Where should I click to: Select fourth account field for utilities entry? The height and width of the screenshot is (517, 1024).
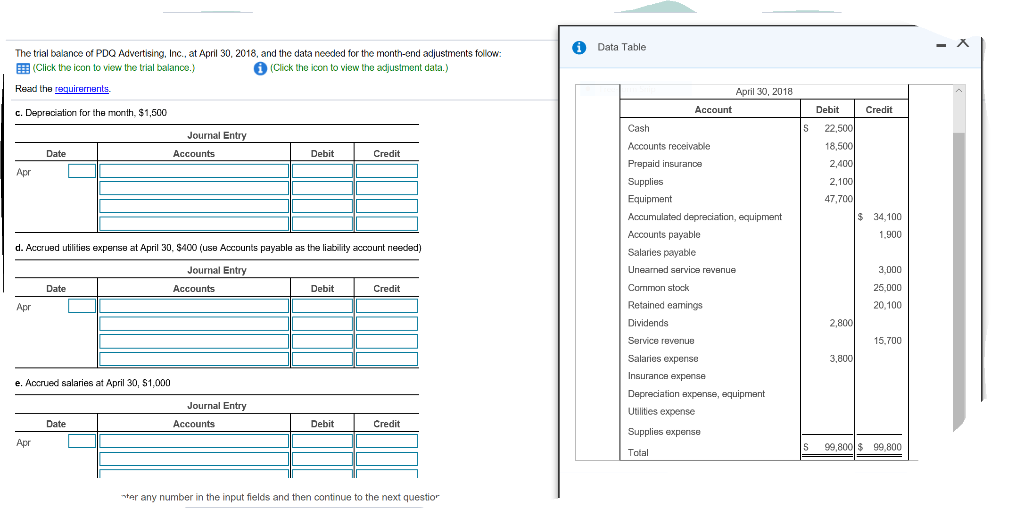(x=194, y=359)
